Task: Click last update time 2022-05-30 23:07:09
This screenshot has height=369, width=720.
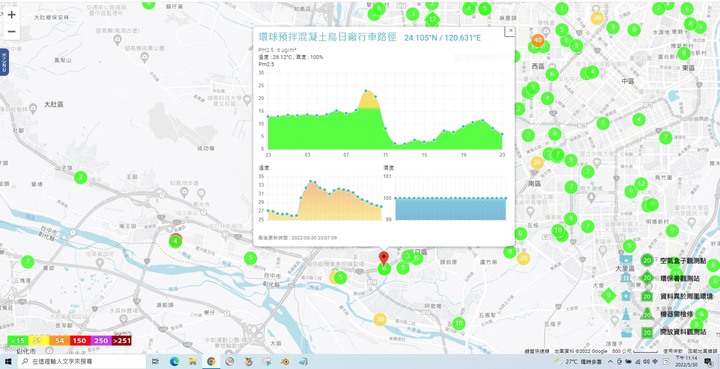Action: tap(314, 238)
